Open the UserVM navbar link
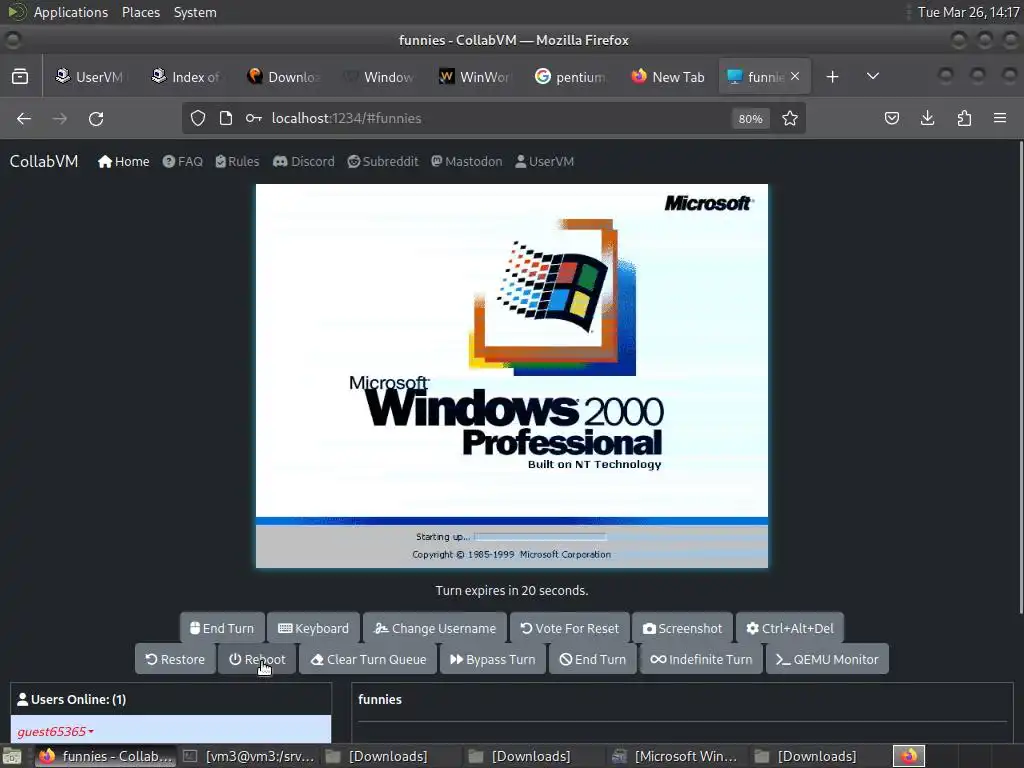Viewport: 1024px width, 768px height. 545,161
